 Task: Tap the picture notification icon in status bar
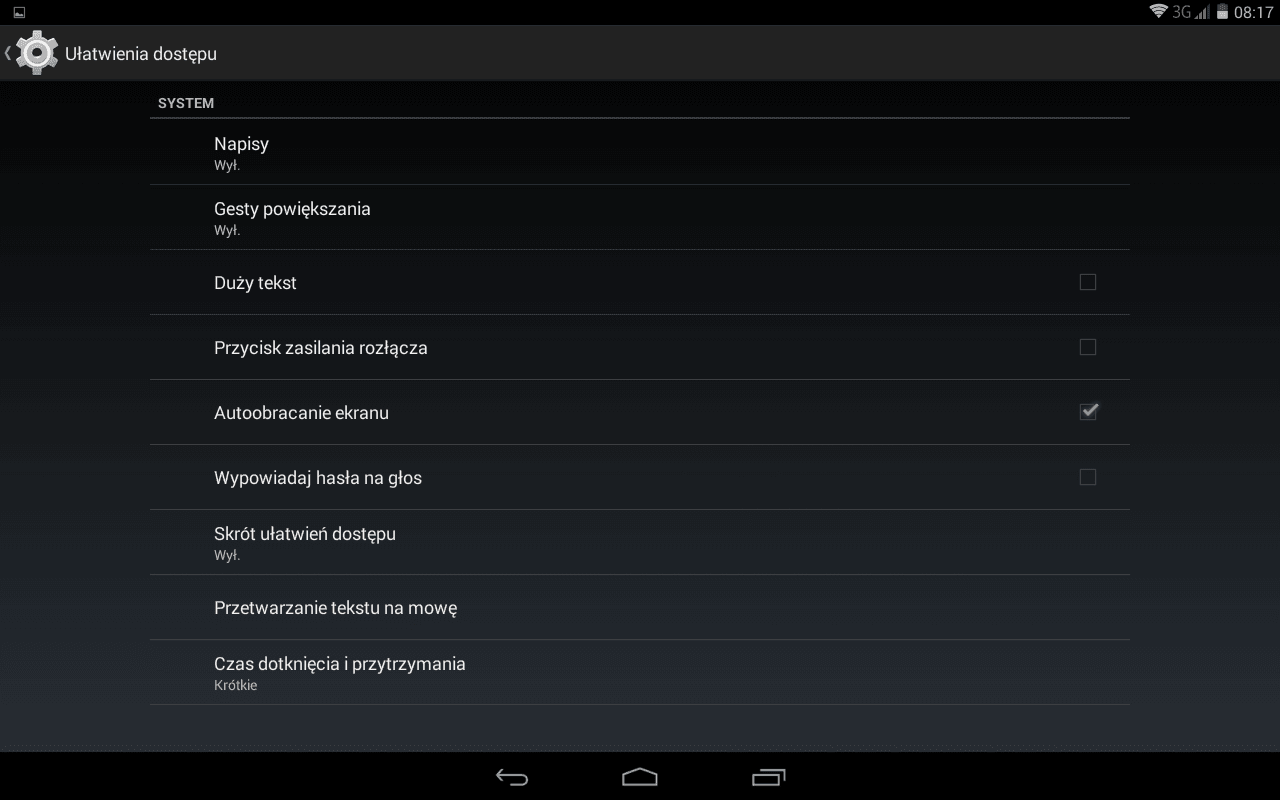(19, 12)
